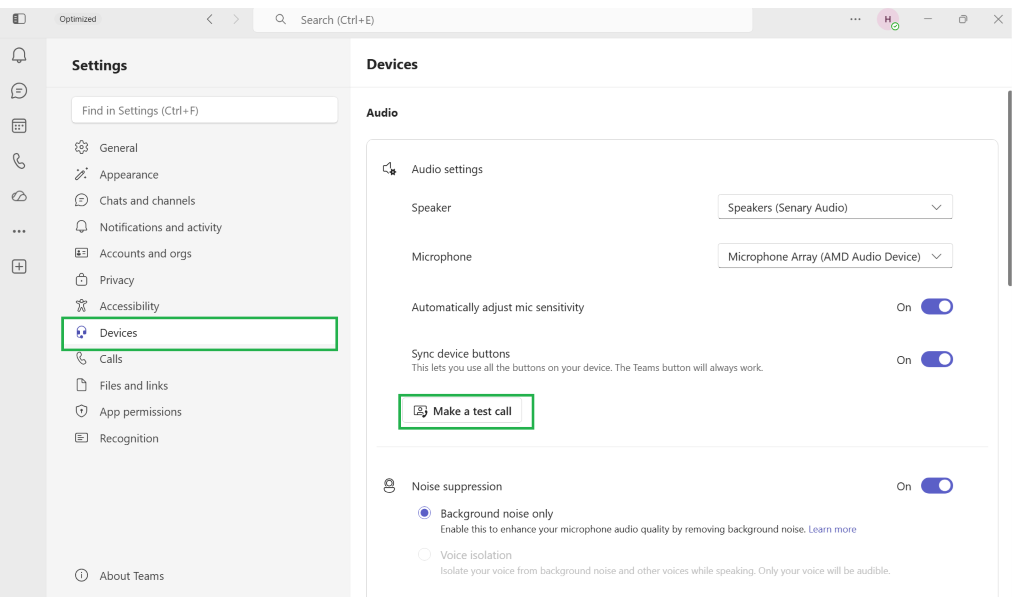Go back with the left arrow
Screen dimensions: 1024x597
[210, 20]
